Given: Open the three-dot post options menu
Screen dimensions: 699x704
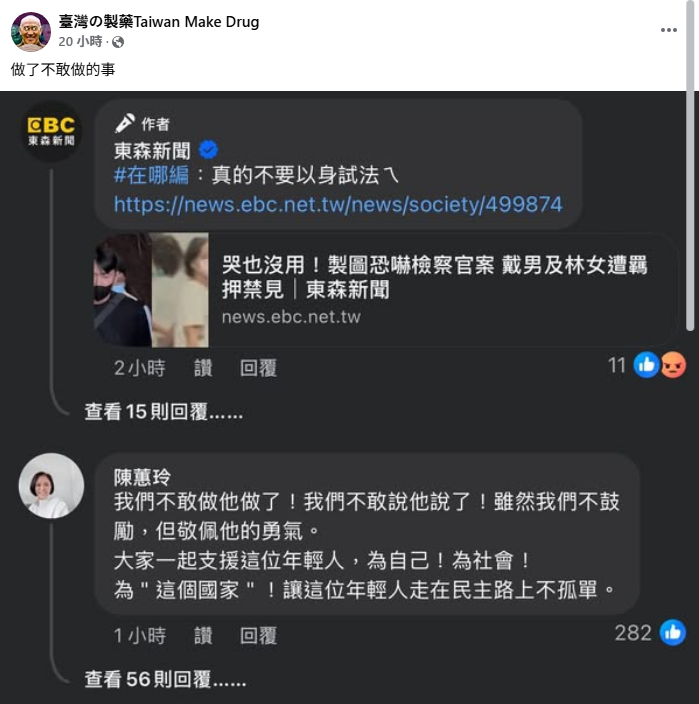Looking at the screenshot, I should click(x=668, y=30).
